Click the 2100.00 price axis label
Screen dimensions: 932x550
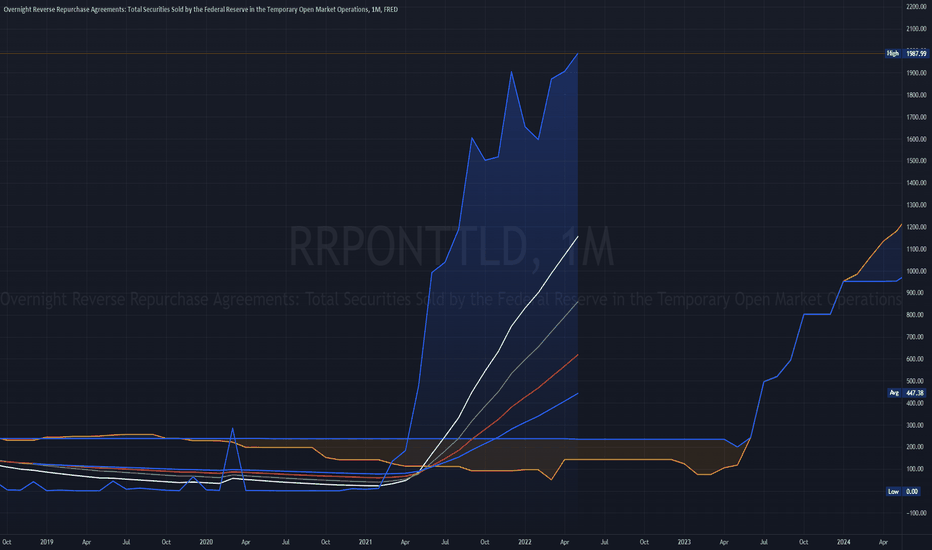tap(917, 29)
